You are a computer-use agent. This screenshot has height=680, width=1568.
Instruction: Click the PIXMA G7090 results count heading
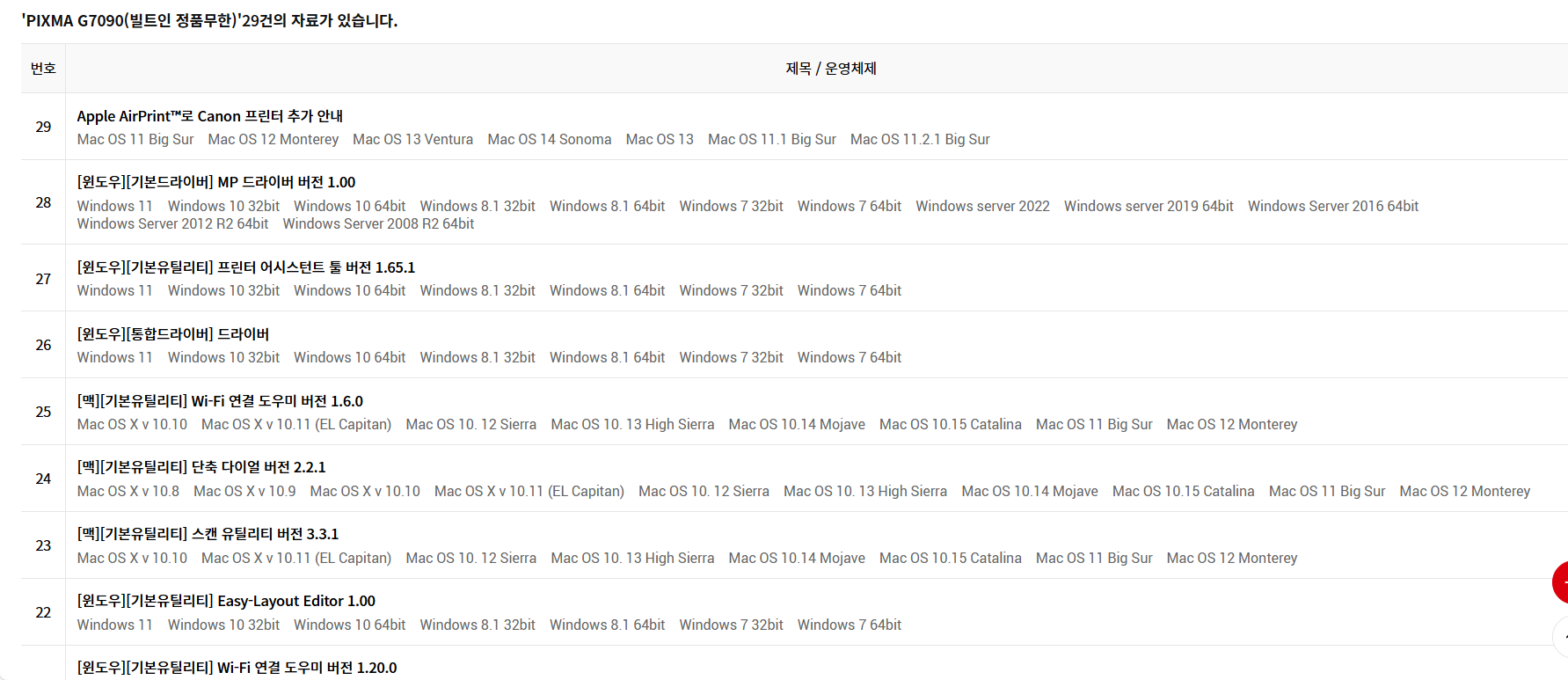coord(209,20)
